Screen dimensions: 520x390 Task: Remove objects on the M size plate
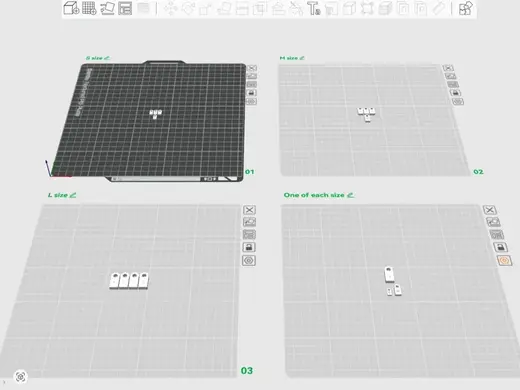point(448,68)
